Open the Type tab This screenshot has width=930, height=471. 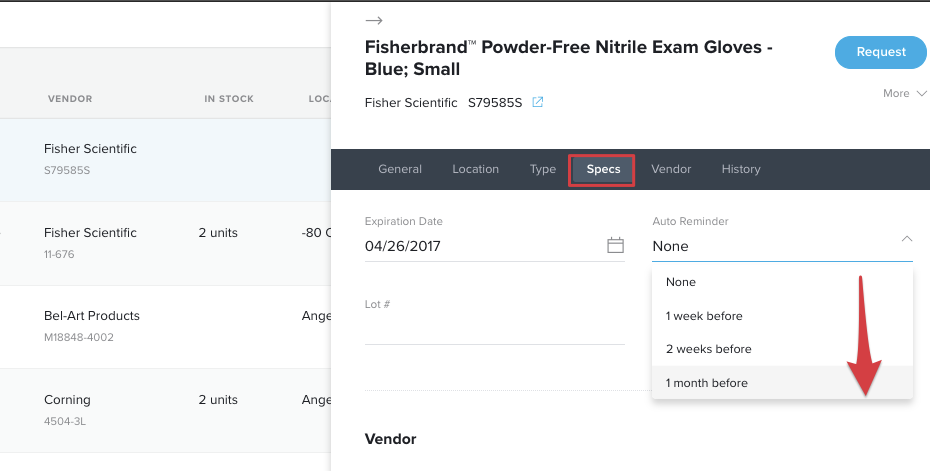543,169
